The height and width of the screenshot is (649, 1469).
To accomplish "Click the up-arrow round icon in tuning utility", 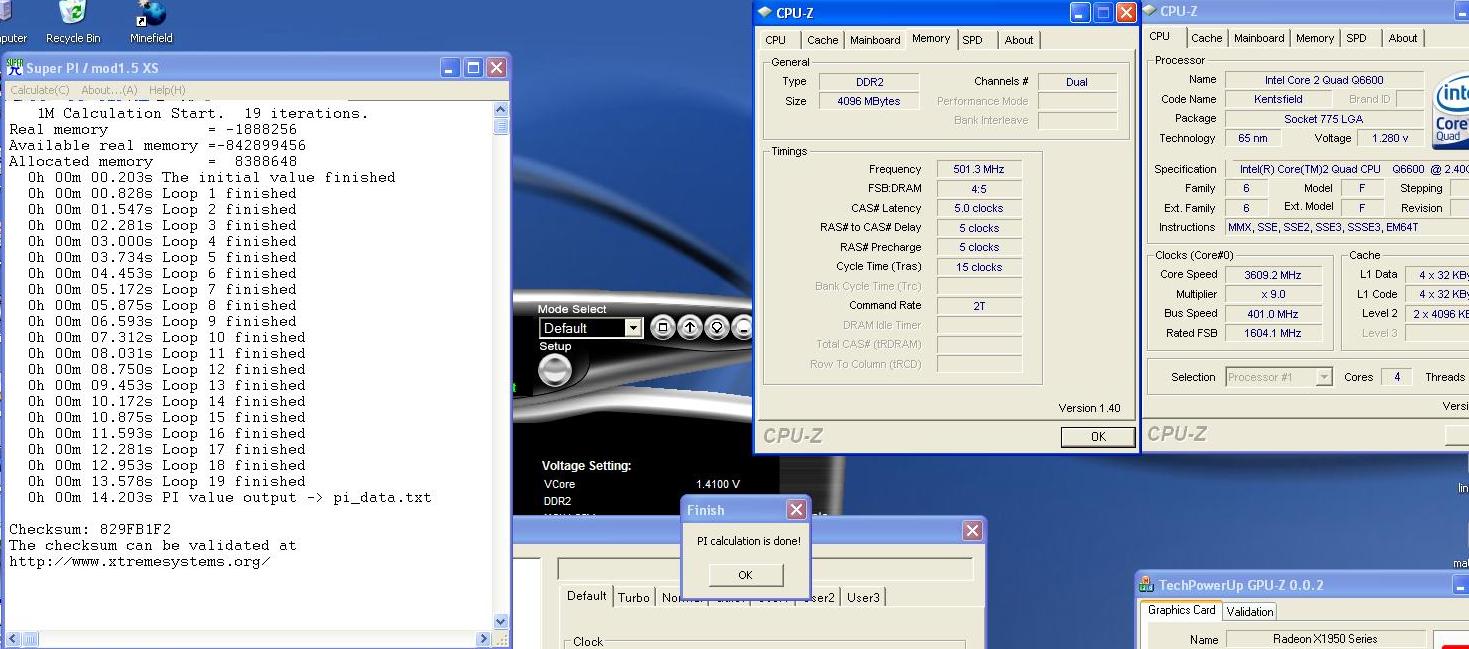I will 689,327.
